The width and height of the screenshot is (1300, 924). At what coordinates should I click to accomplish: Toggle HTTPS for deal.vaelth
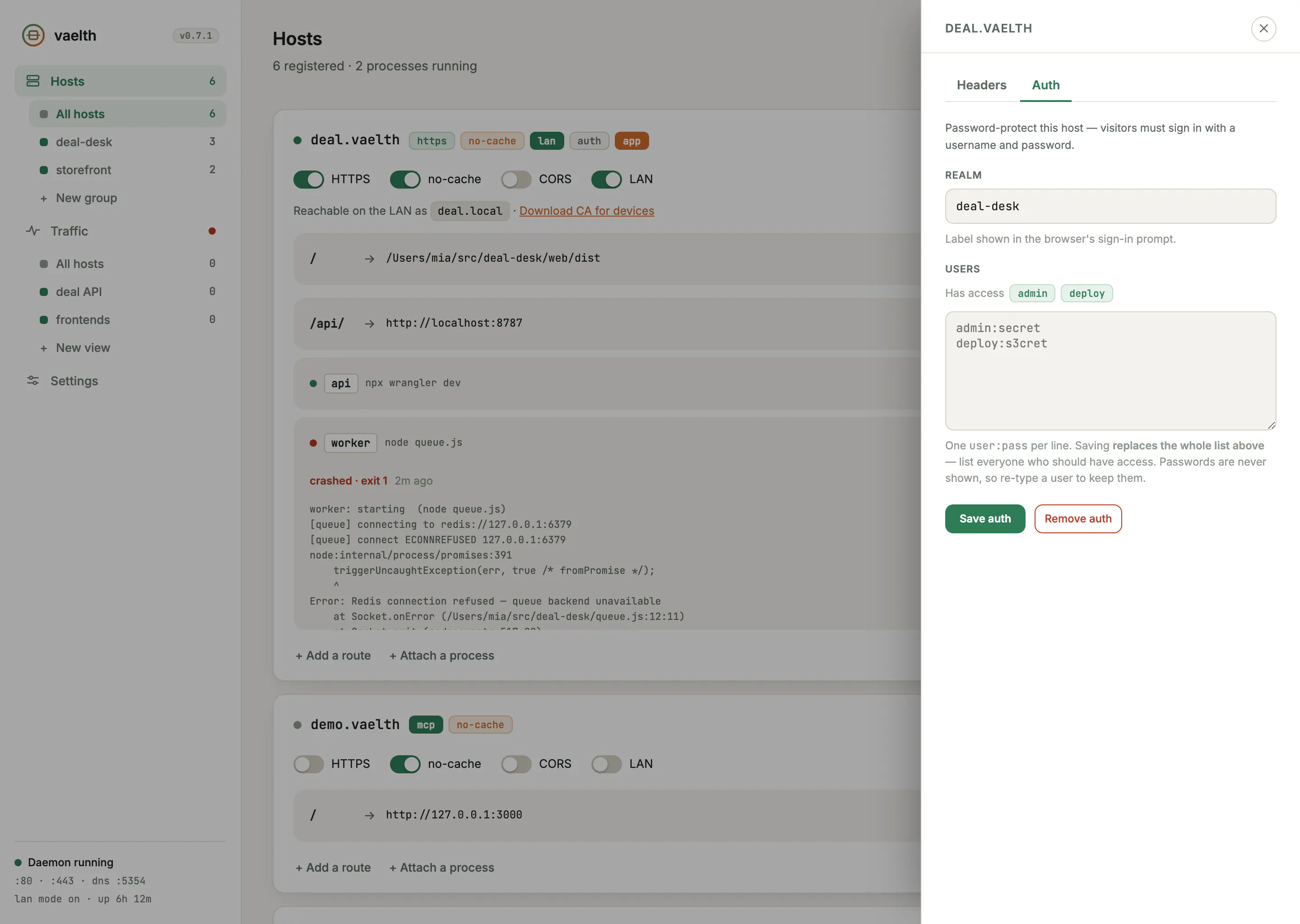[x=308, y=179]
